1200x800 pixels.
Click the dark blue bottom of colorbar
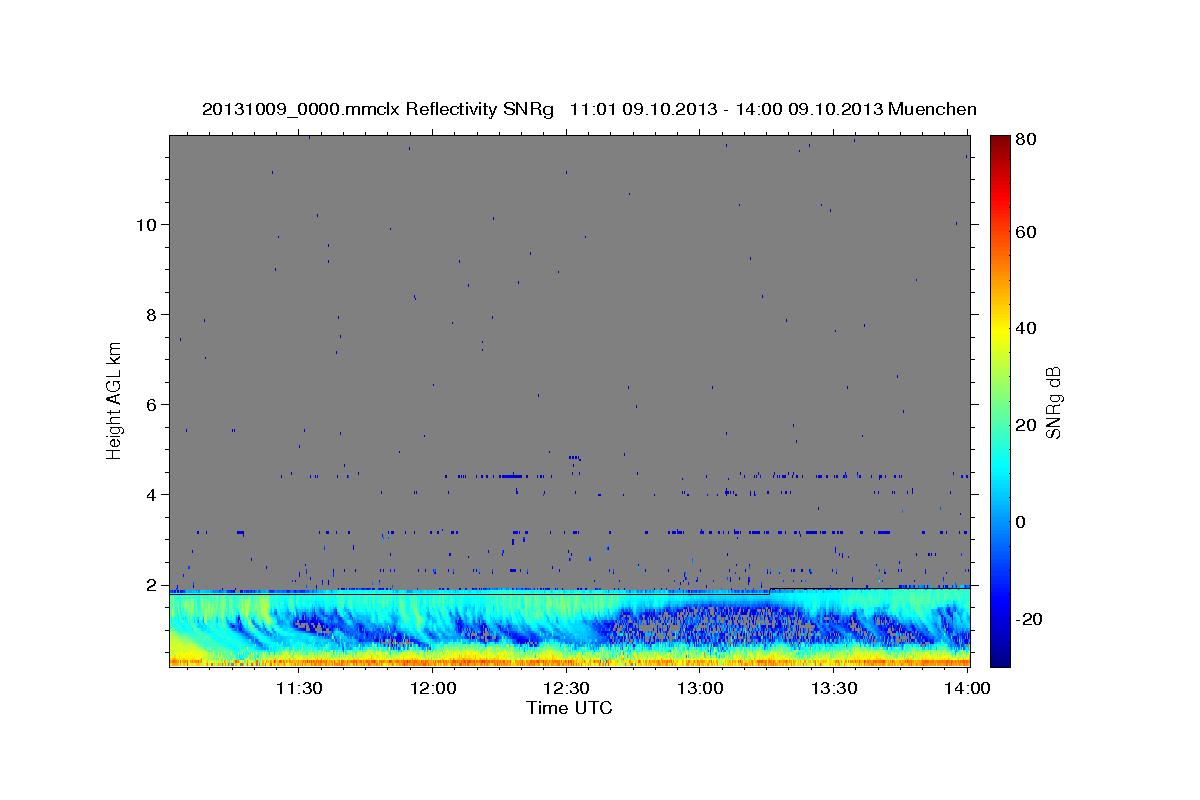[x=1001, y=655]
